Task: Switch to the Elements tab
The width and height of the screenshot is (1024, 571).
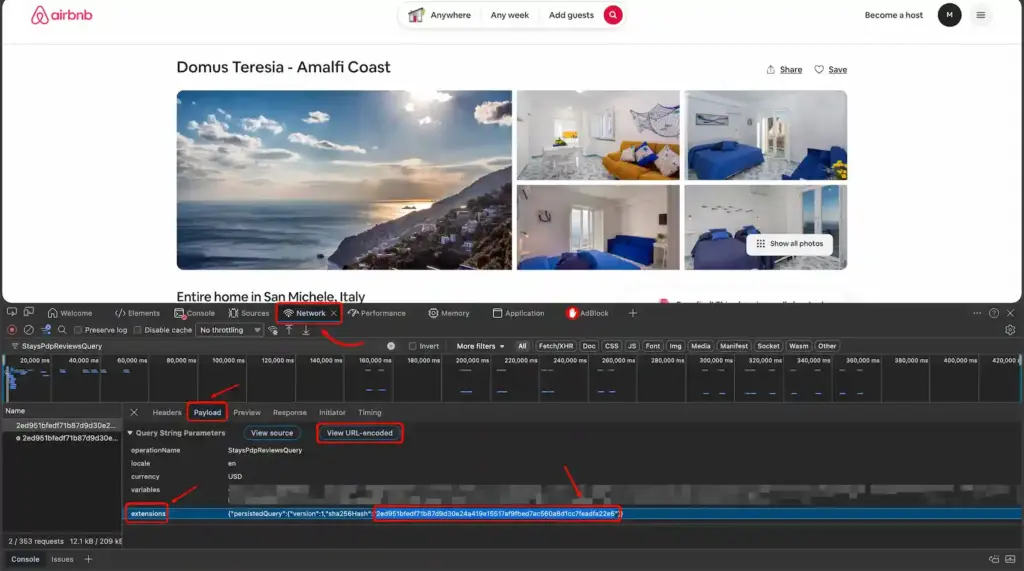Action: (x=137, y=313)
